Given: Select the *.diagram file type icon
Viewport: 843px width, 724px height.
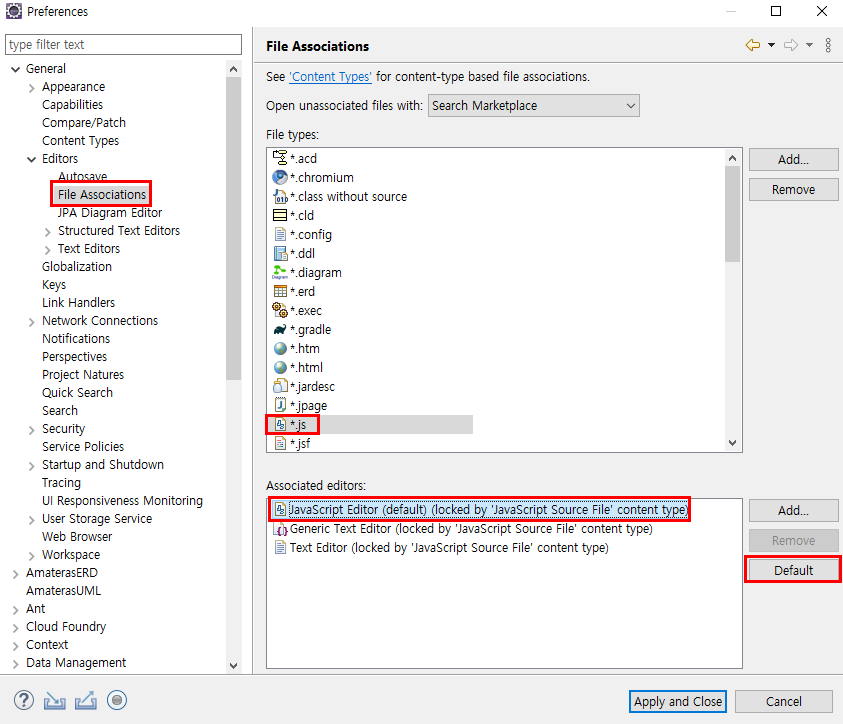Looking at the screenshot, I should [280, 273].
